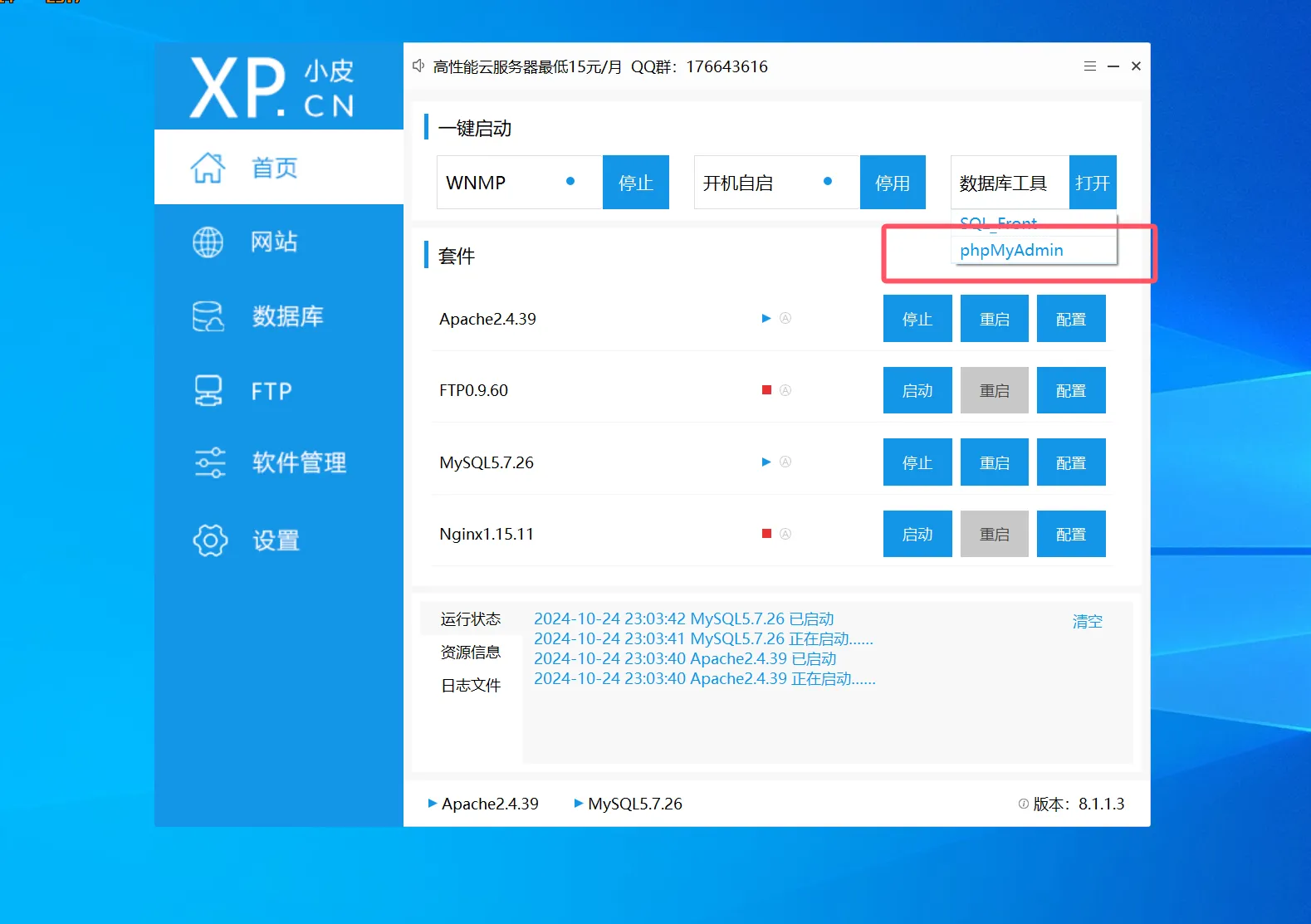Open MySQL5.7.26 配置 settings
The height and width of the screenshot is (924, 1311).
pos(1071,462)
